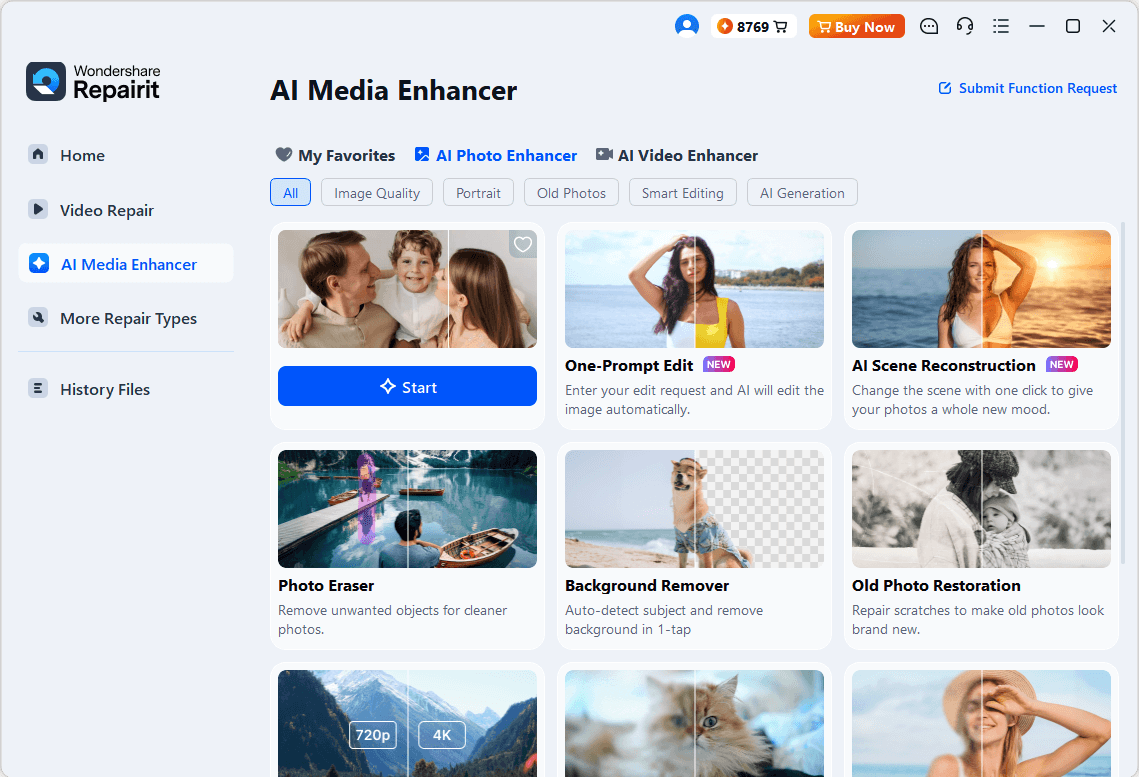This screenshot has width=1139, height=777.
Task: Click the NEW badge beside AI Scene Reconstruction
Action: 1062,365
